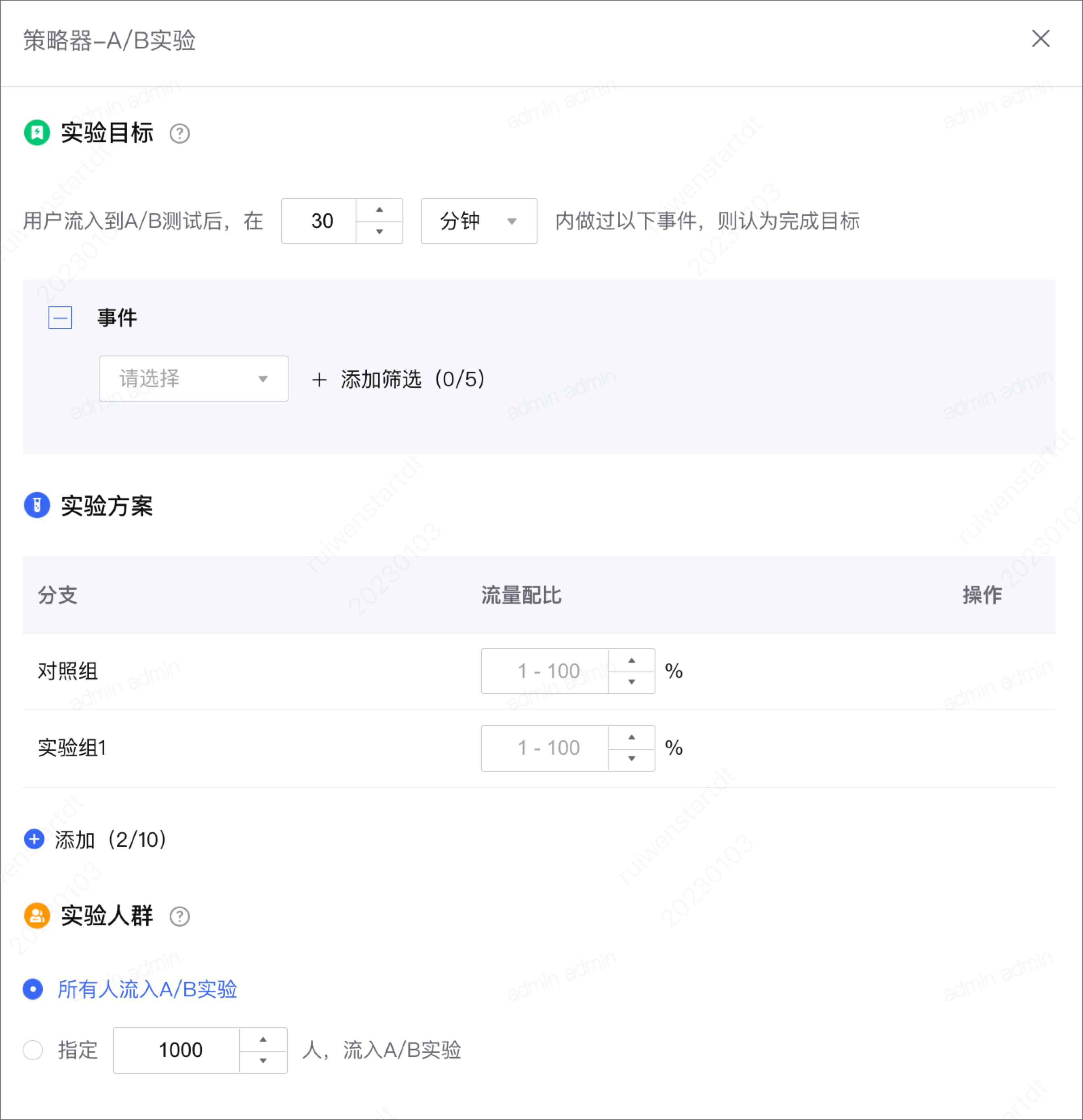The height and width of the screenshot is (1120, 1083).
Task: Click the blue 实验方案 section icon
Action: [x=37, y=506]
